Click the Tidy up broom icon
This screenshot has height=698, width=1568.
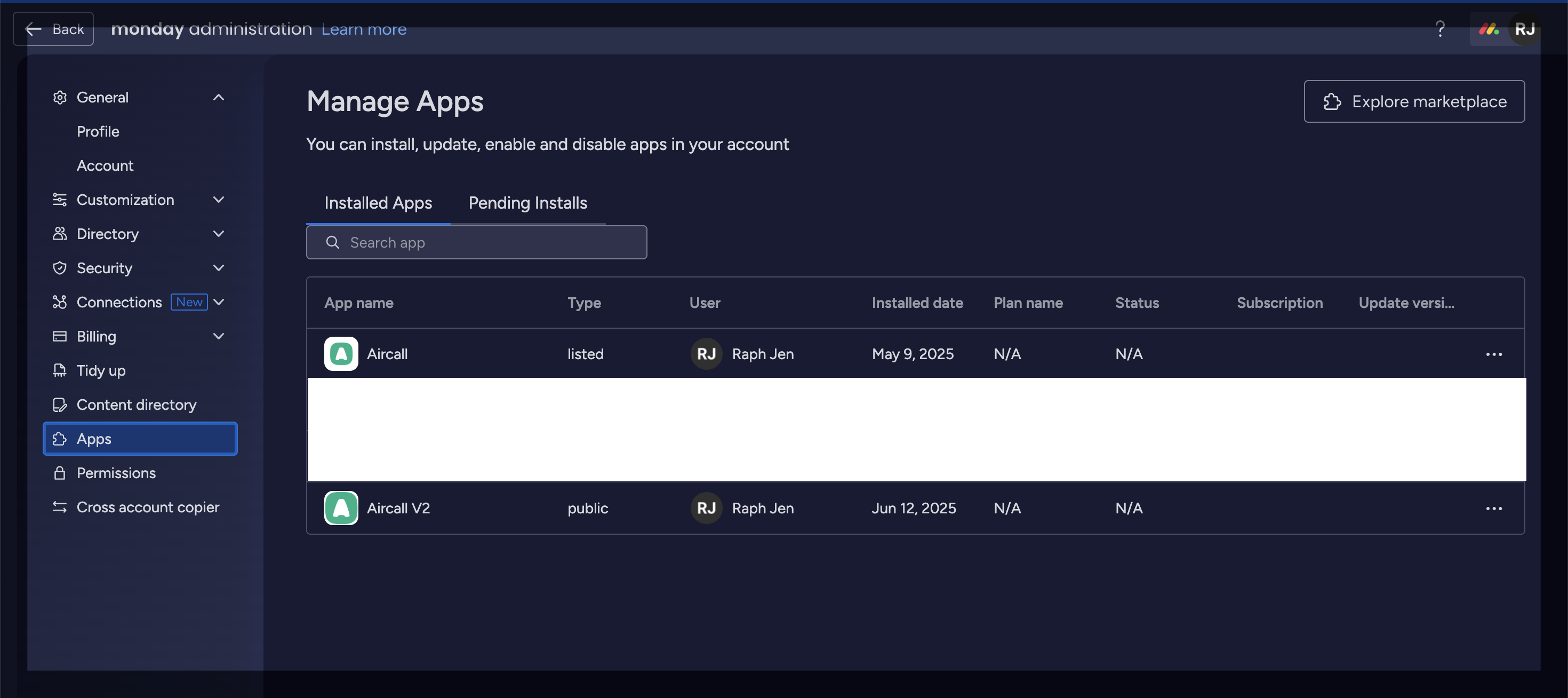click(60, 370)
